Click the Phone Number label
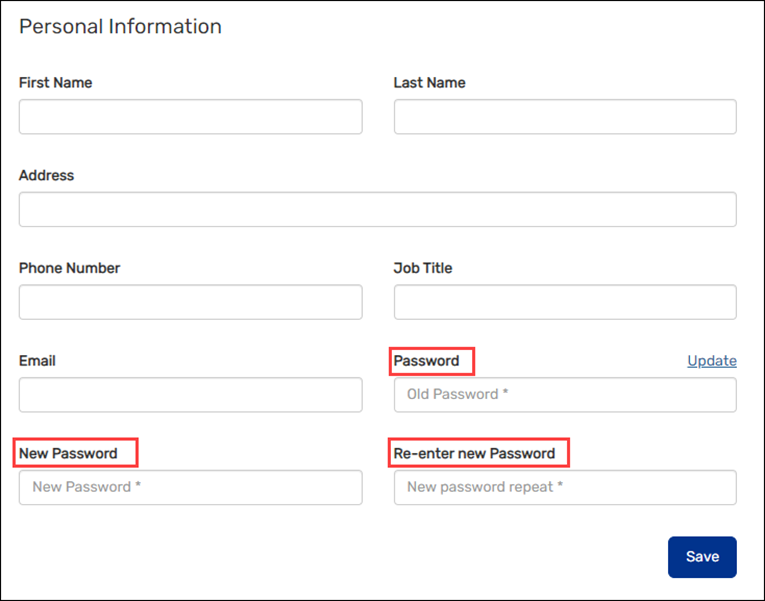 69,268
